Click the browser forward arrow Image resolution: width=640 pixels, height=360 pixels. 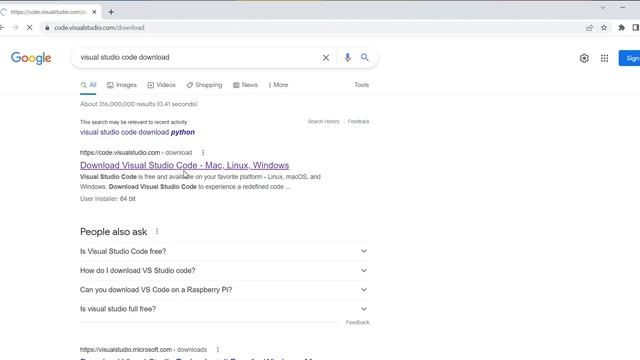tap(16, 28)
